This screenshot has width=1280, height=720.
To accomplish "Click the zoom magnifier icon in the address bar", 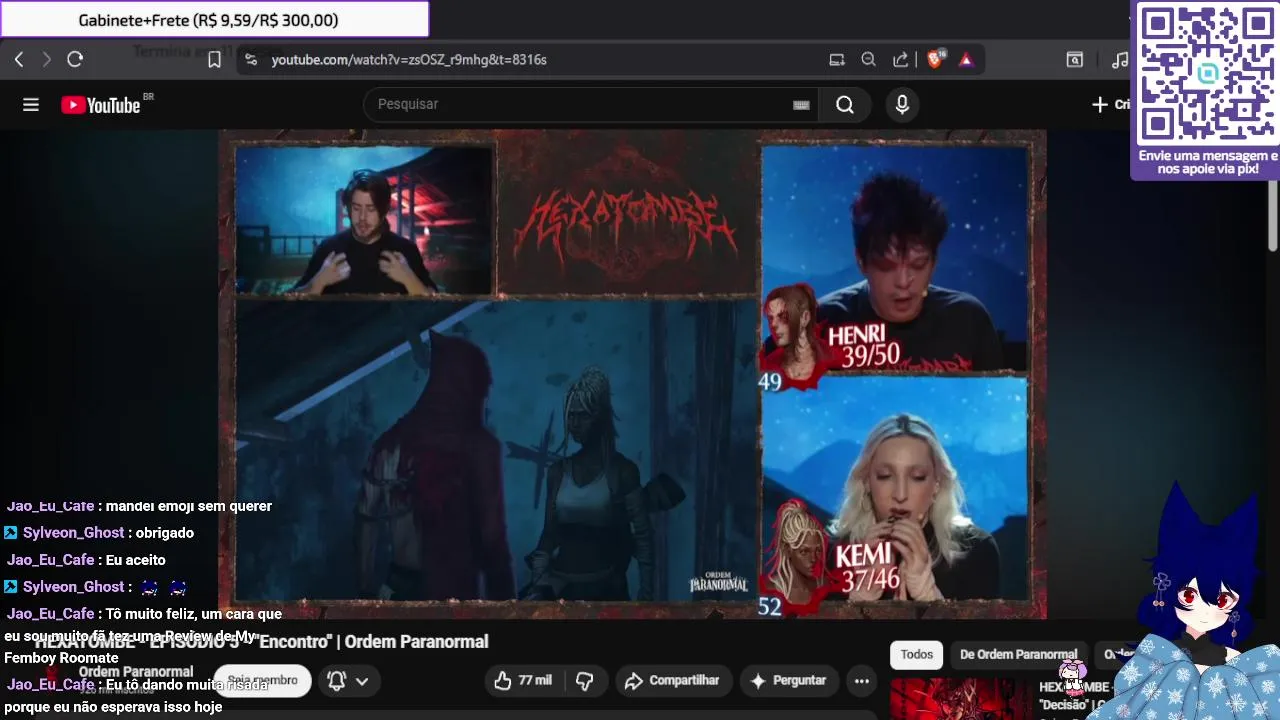I will [868, 60].
